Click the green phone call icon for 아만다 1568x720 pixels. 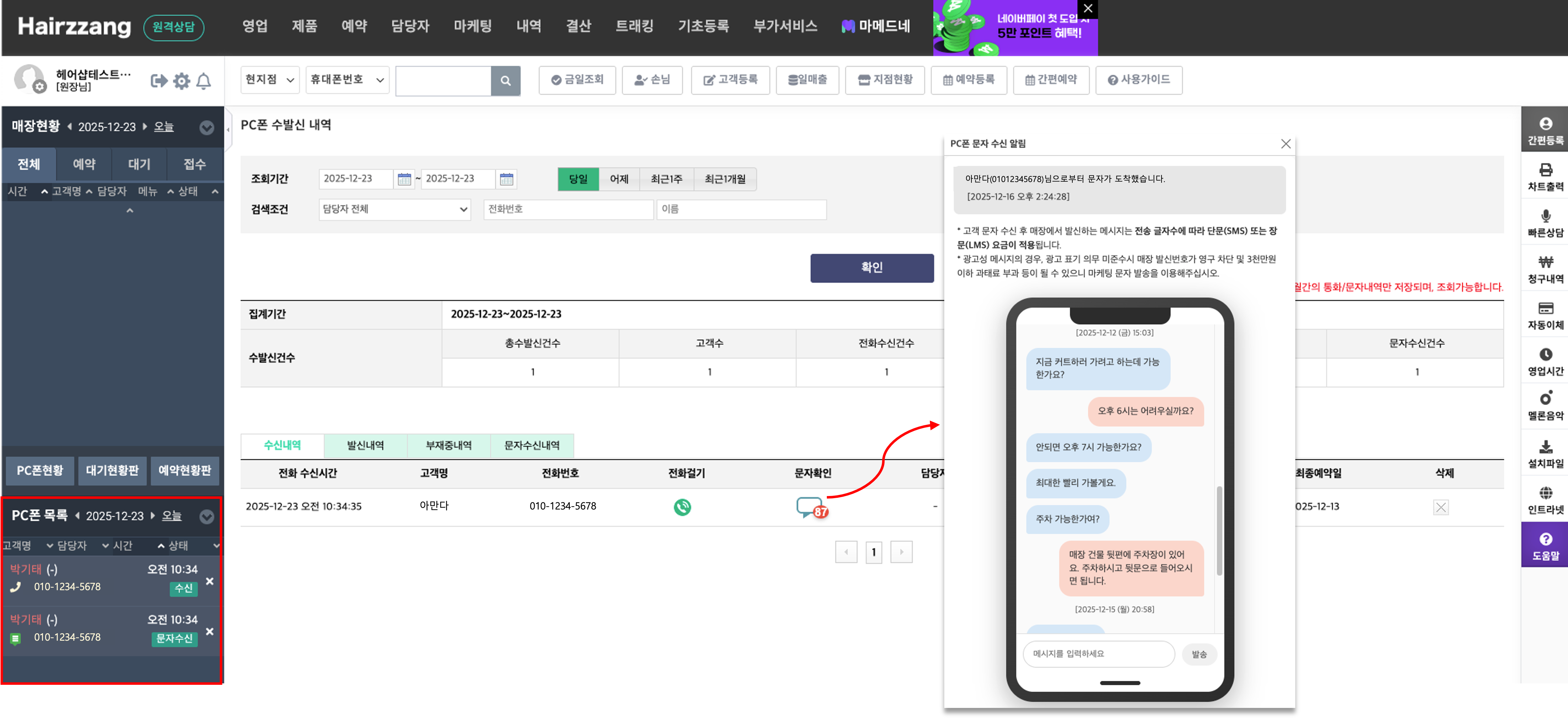pos(682,507)
